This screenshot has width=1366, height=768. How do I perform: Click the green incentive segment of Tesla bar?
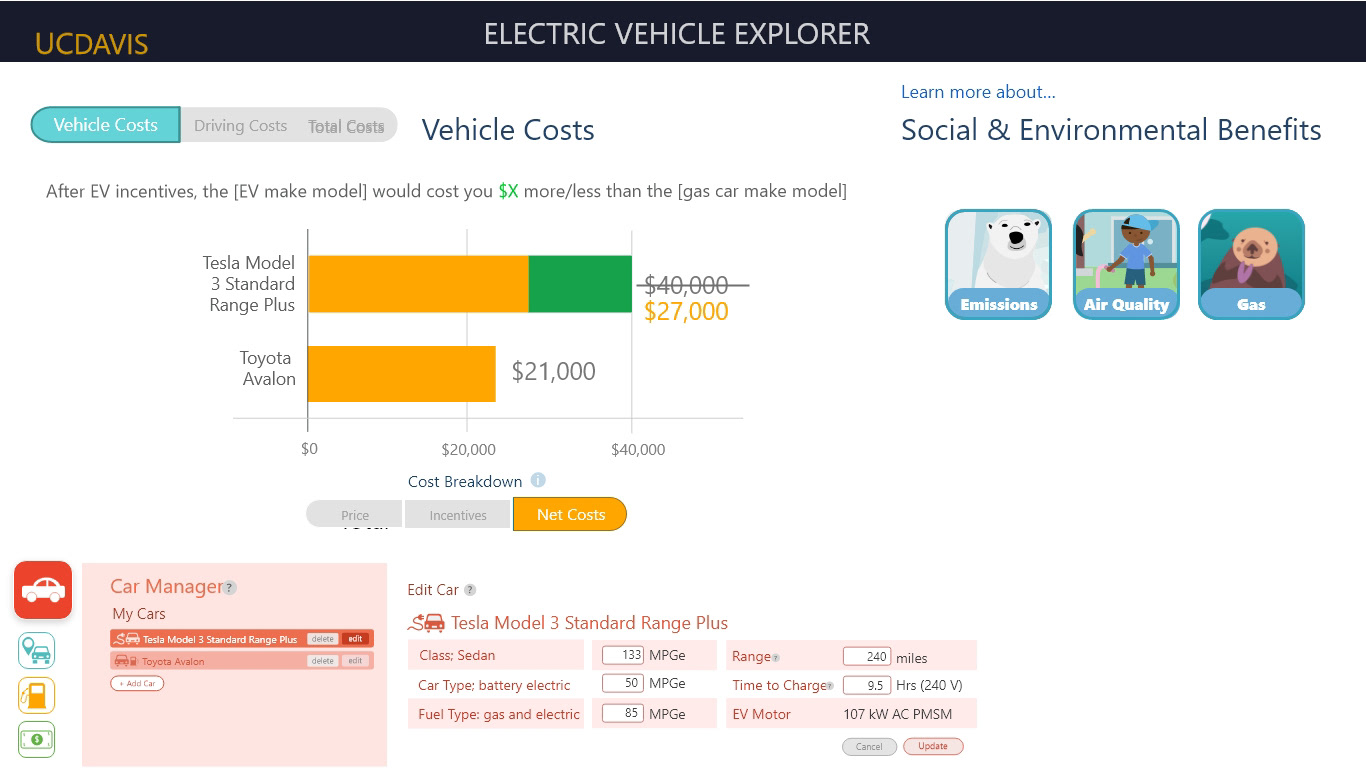click(x=580, y=284)
